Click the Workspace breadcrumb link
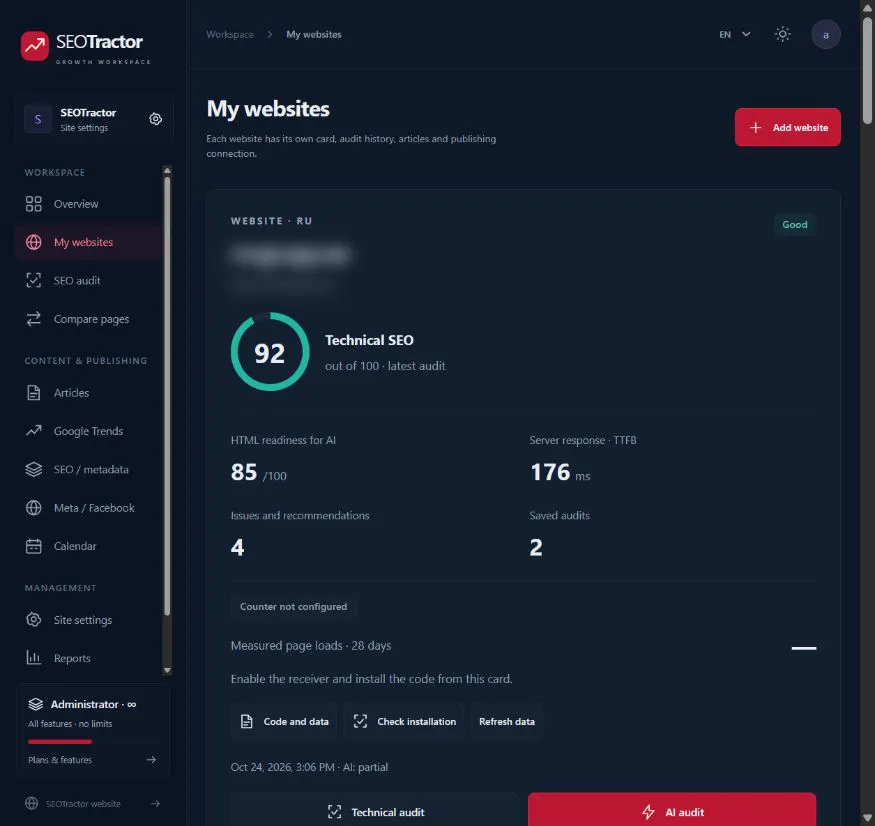875x826 pixels. pyautogui.click(x=230, y=35)
